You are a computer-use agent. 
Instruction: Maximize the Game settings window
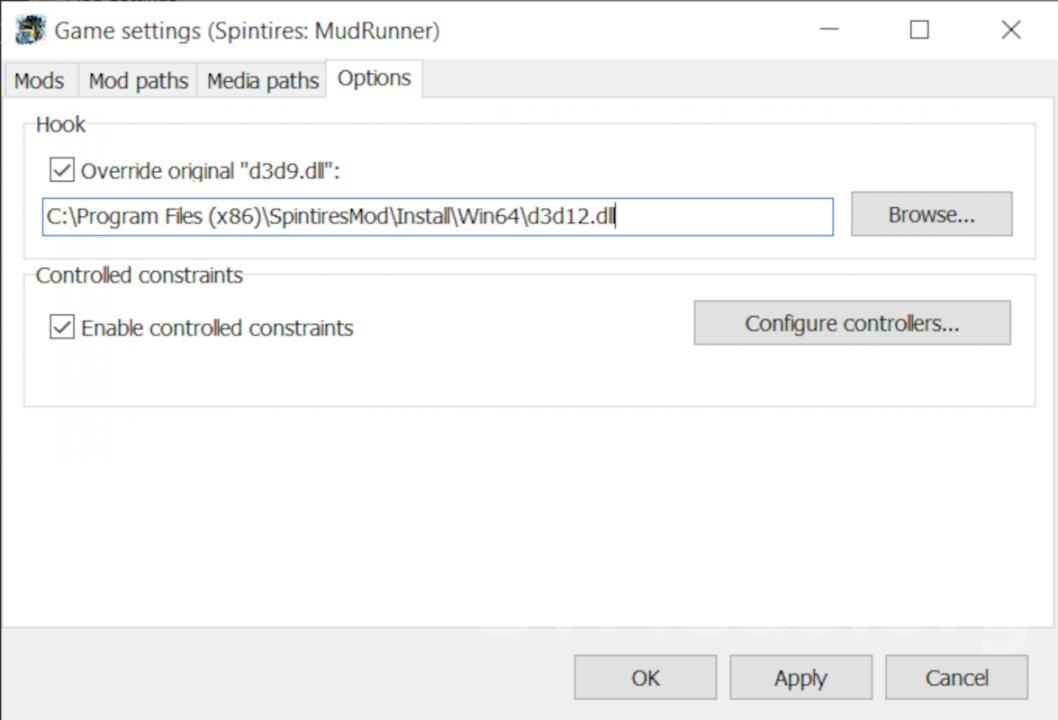pos(919,30)
